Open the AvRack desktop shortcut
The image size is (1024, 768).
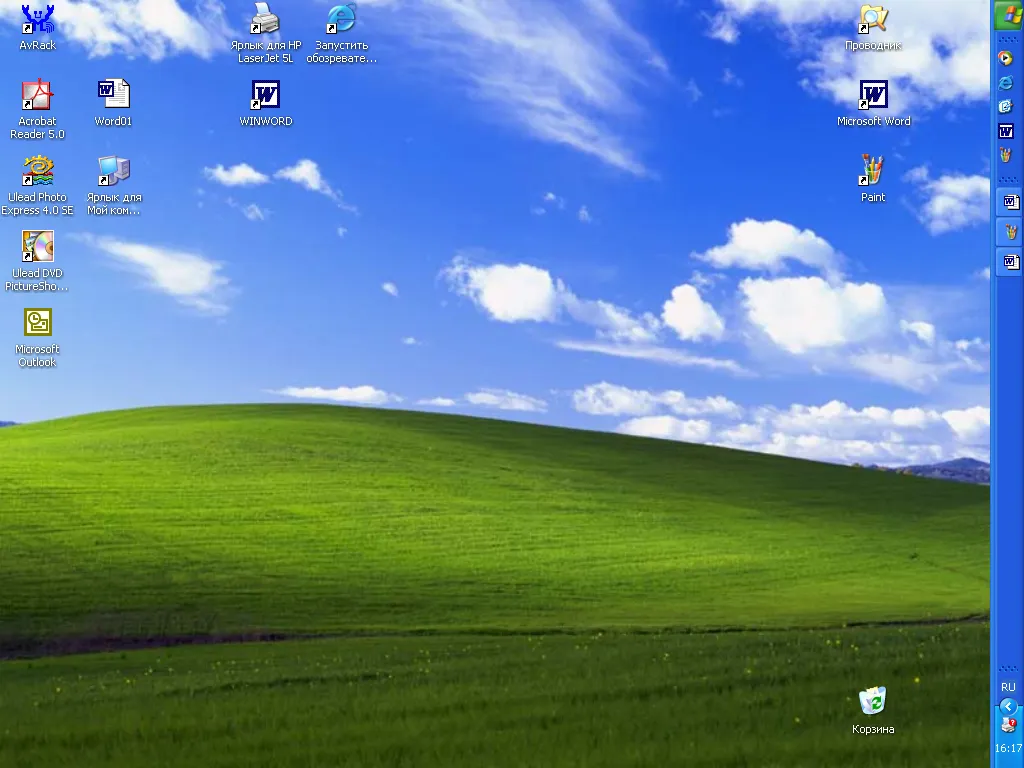coord(37,26)
